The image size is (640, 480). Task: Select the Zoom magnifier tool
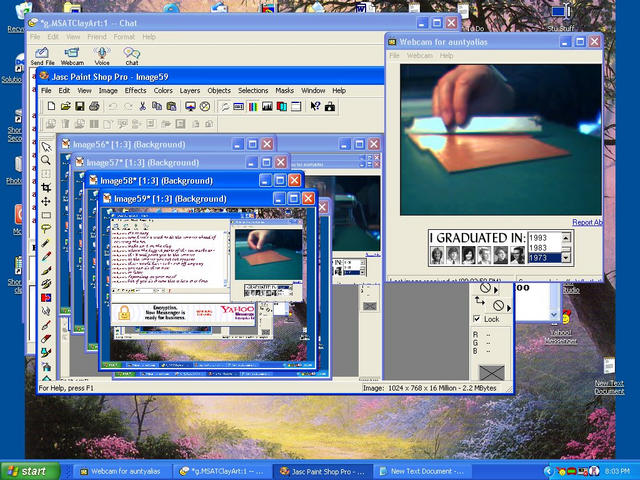coord(46,160)
